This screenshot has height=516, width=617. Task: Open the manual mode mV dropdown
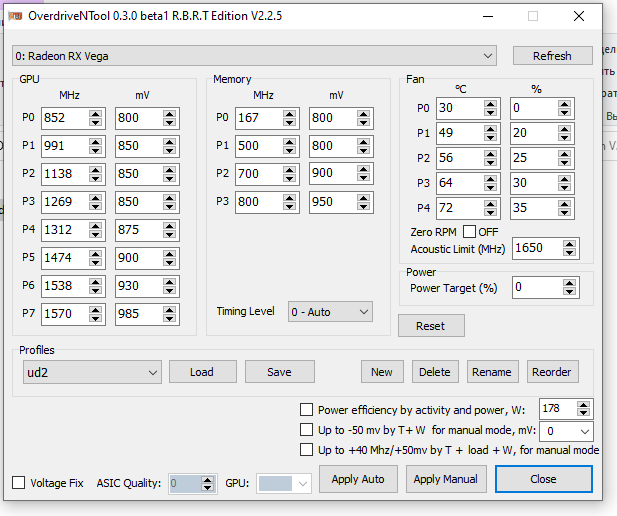pyautogui.click(x=566, y=431)
